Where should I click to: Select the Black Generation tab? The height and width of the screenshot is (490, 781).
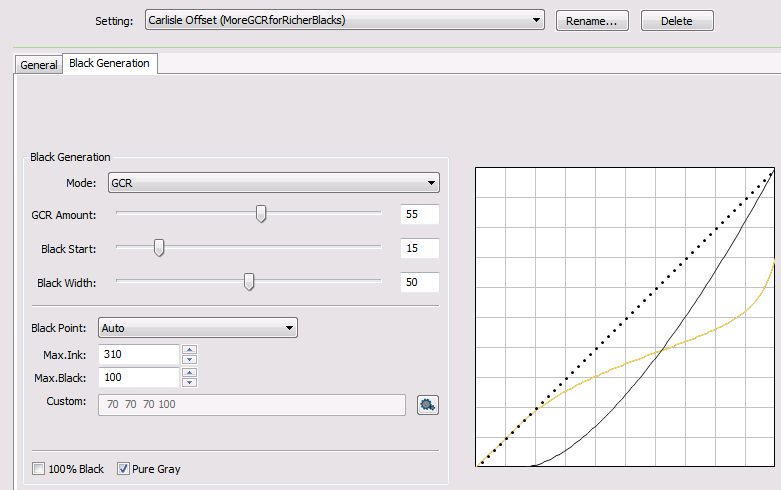109,64
